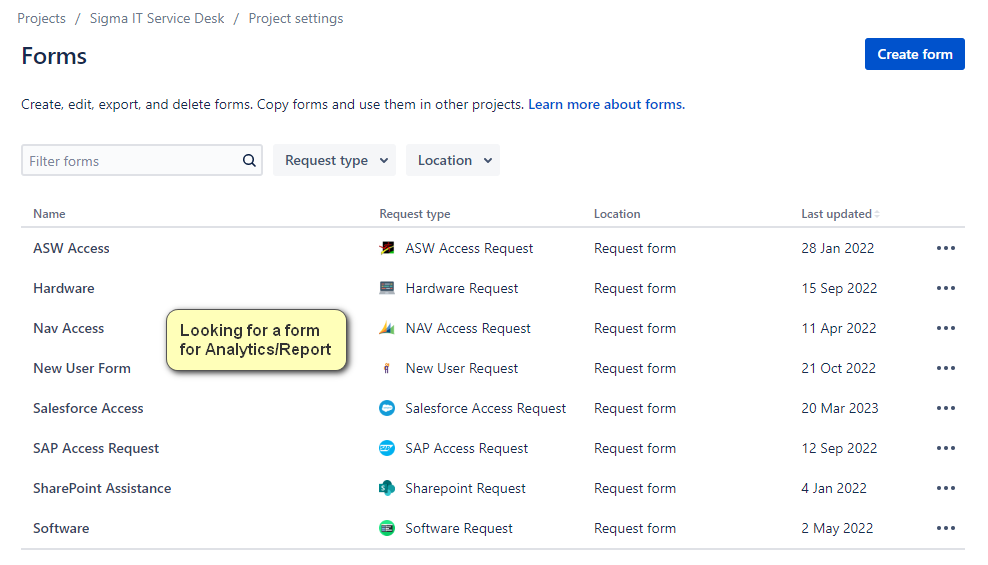Viewport: 988px width, 565px height.
Task: Focus the Filter forms search field
Action: pos(130,160)
